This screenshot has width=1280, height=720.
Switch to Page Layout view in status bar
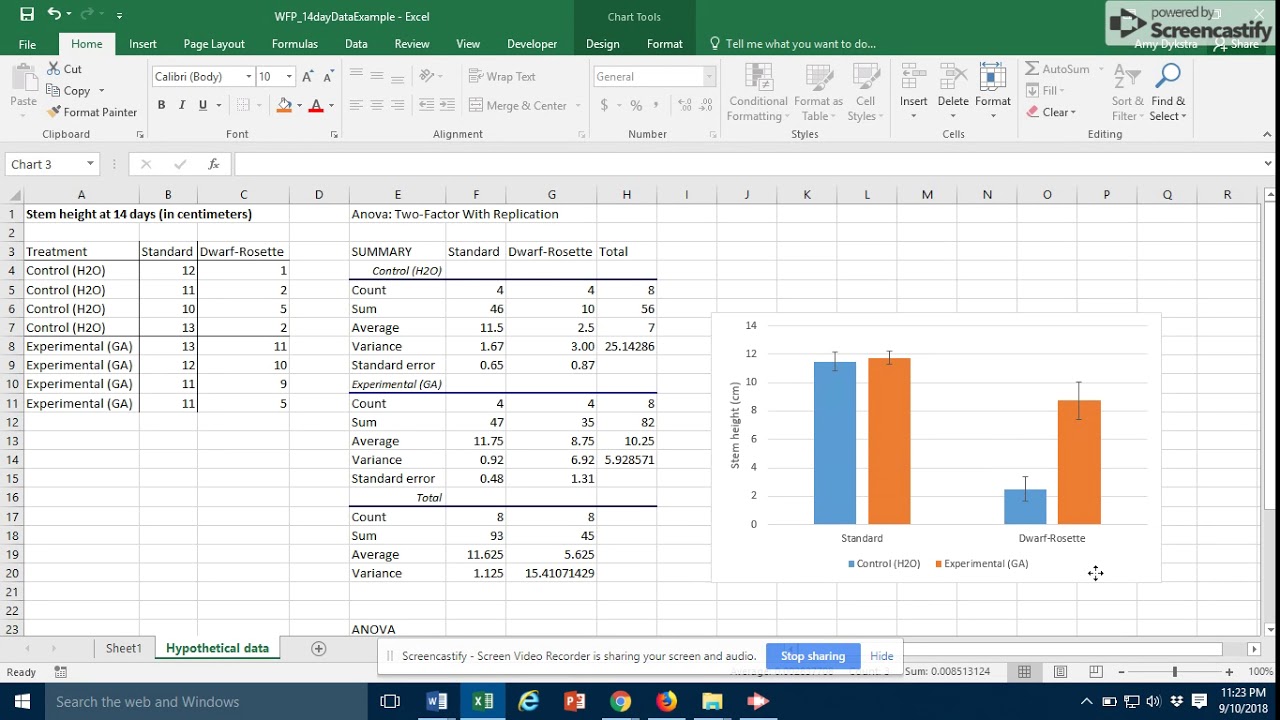1060,672
